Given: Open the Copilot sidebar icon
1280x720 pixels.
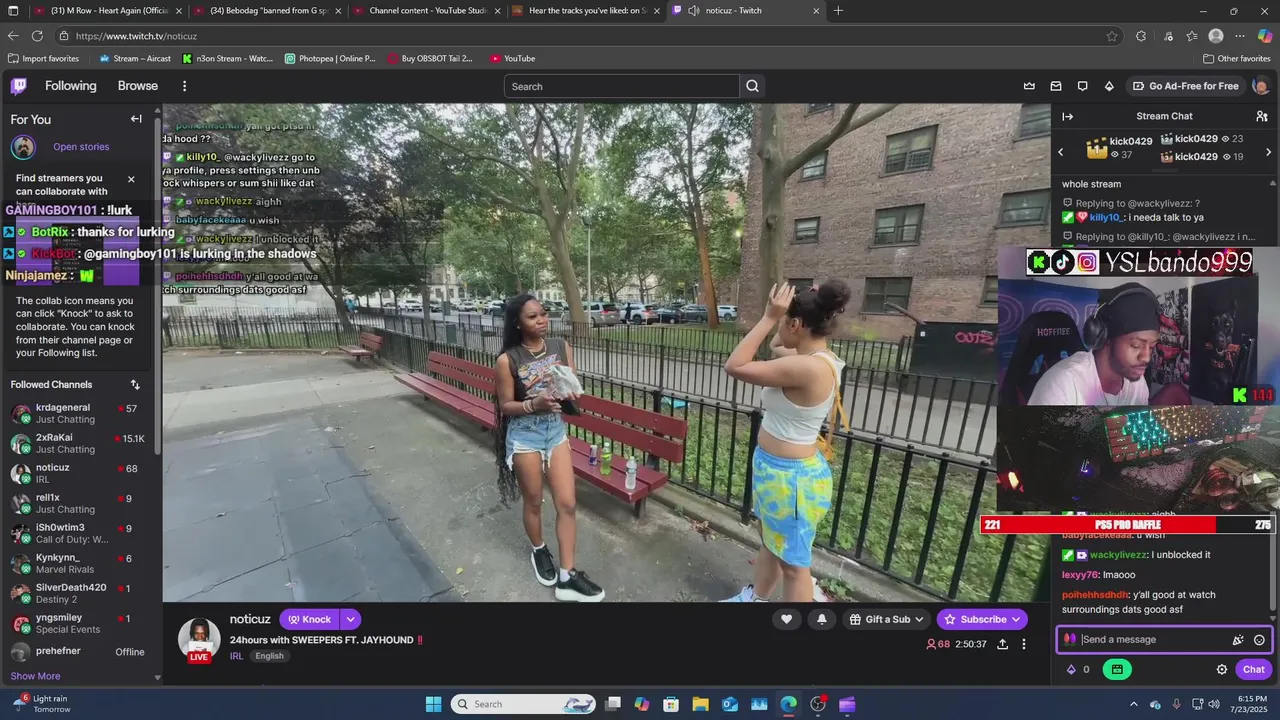Looking at the screenshot, I should coord(1265,36).
